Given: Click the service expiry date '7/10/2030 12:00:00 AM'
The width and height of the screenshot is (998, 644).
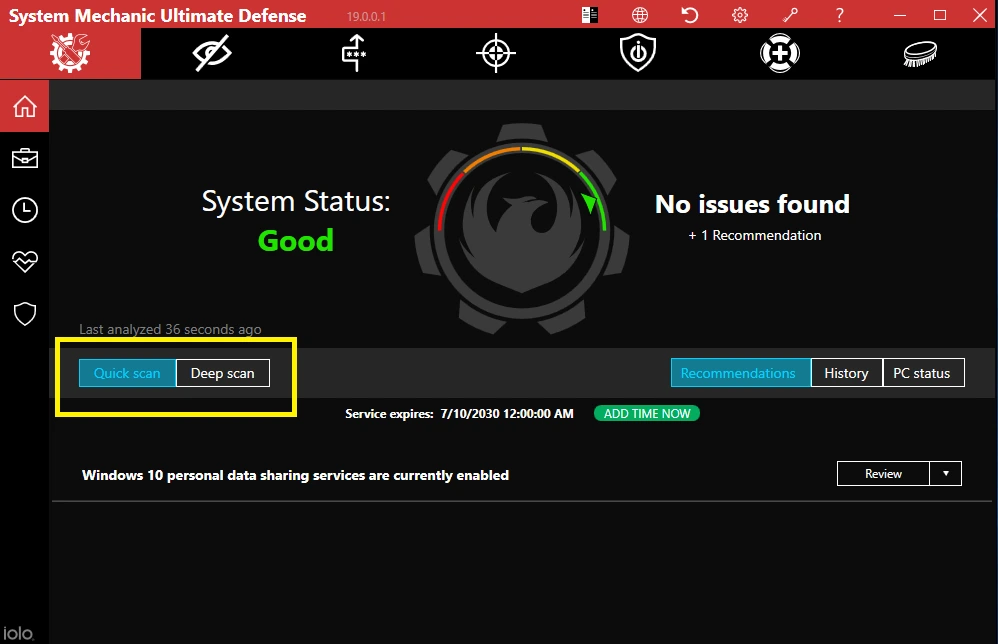Looking at the screenshot, I should click(507, 414).
